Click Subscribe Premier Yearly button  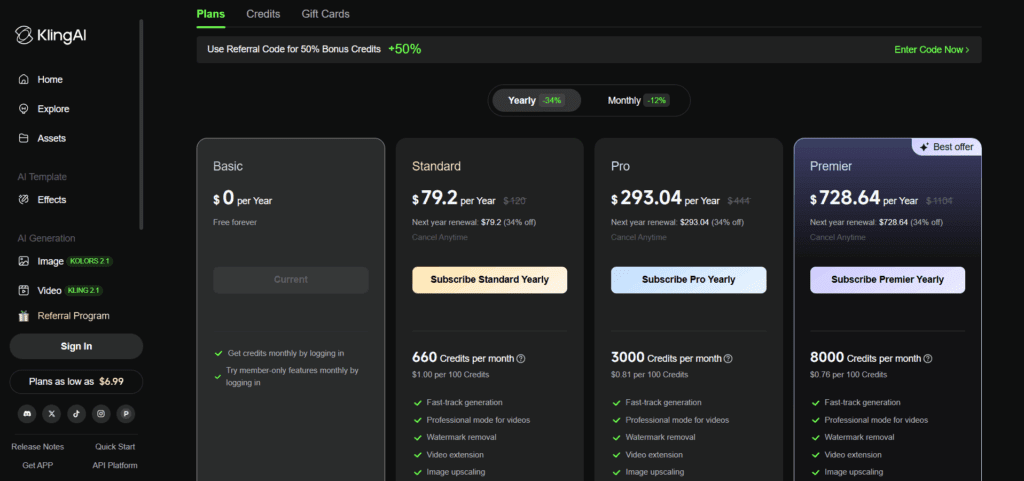pos(888,279)
